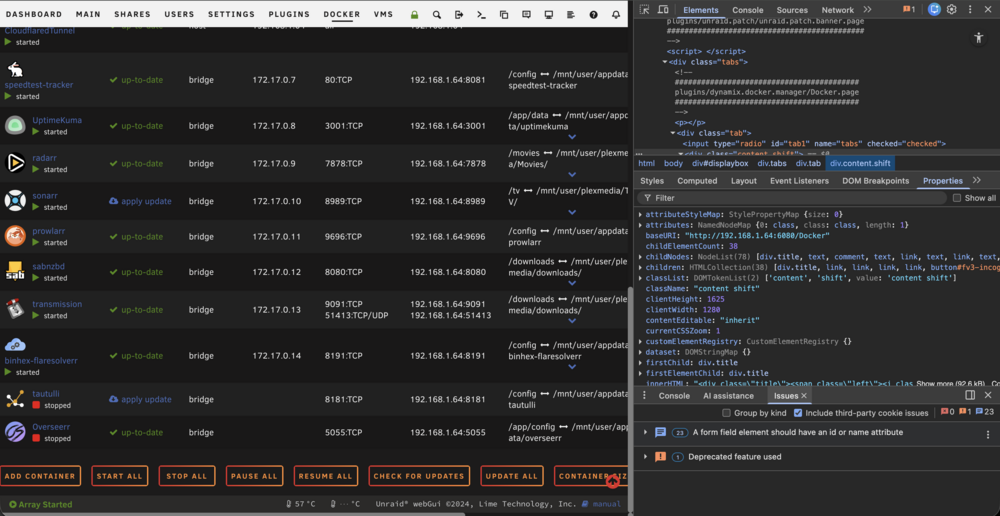
Task: Open the sonarr container icon menu
Action: pos(15,200)
